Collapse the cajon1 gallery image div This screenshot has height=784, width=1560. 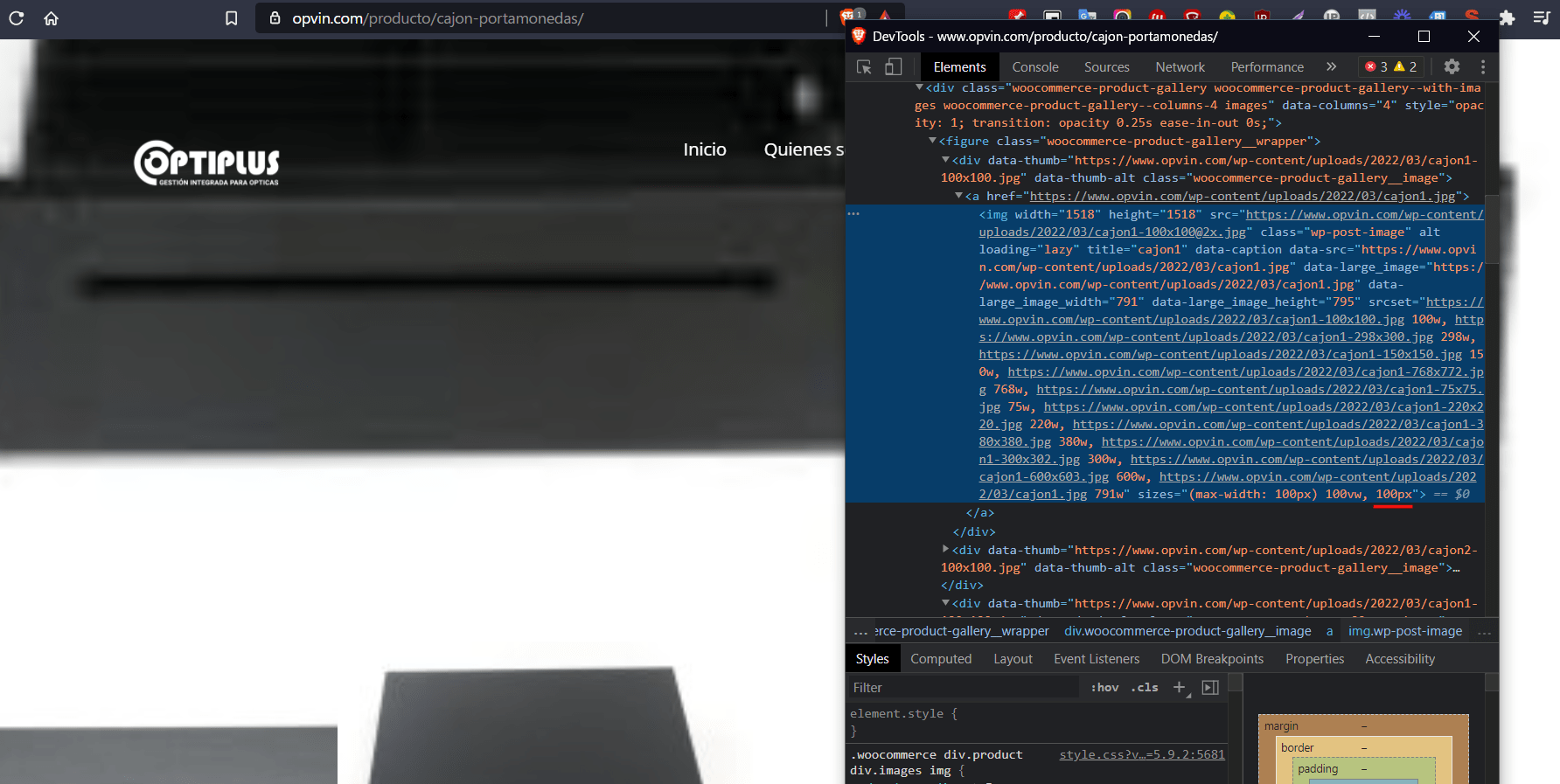pos(945,159)
